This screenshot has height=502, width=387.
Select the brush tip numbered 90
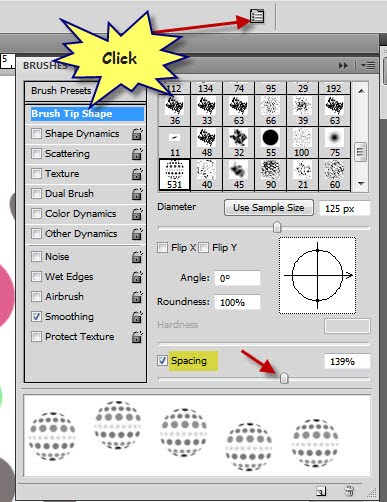pos(271,175)
